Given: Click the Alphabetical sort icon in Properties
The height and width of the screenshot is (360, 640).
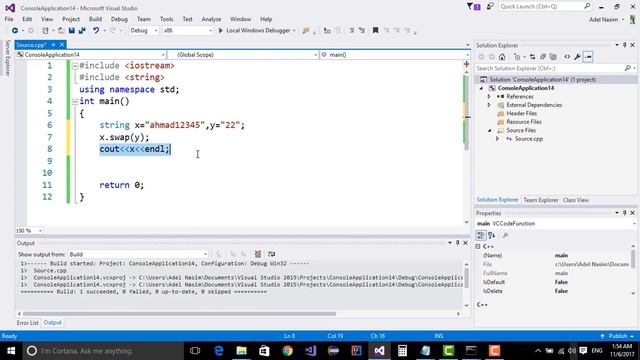Looking at the screenshot, I should [492, 235].
